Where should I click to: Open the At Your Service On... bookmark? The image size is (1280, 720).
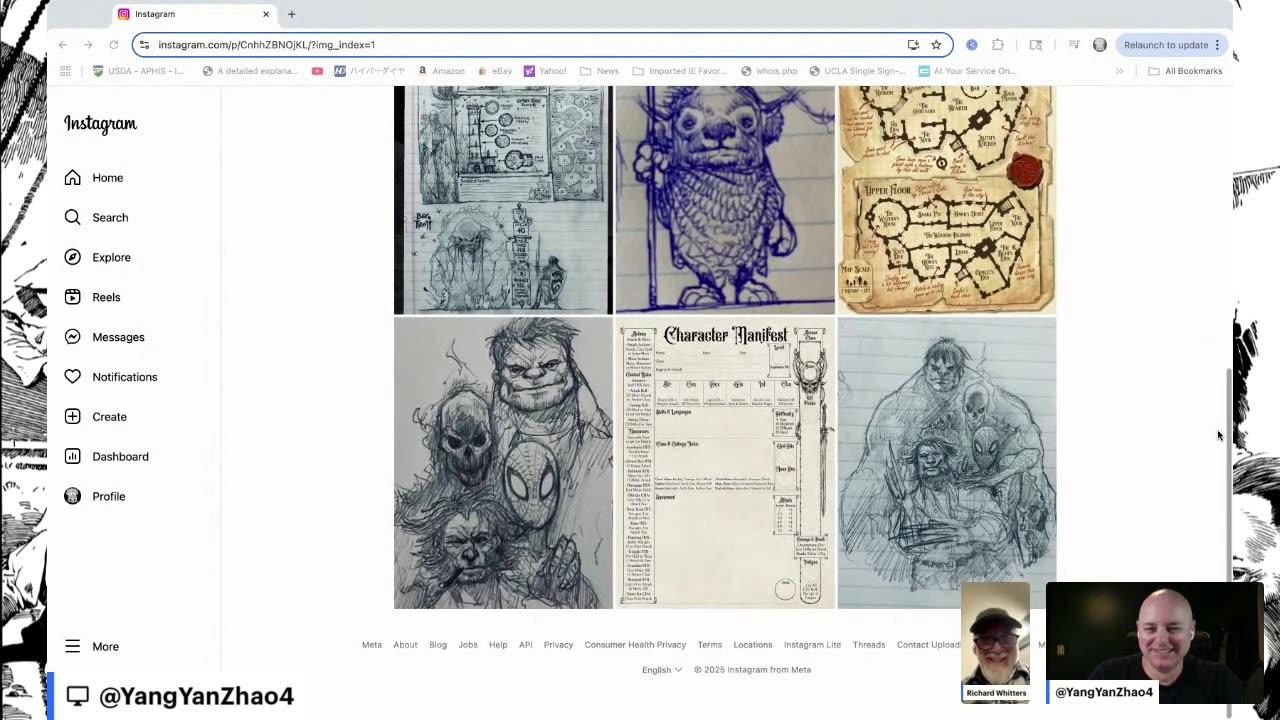point(967,71)
